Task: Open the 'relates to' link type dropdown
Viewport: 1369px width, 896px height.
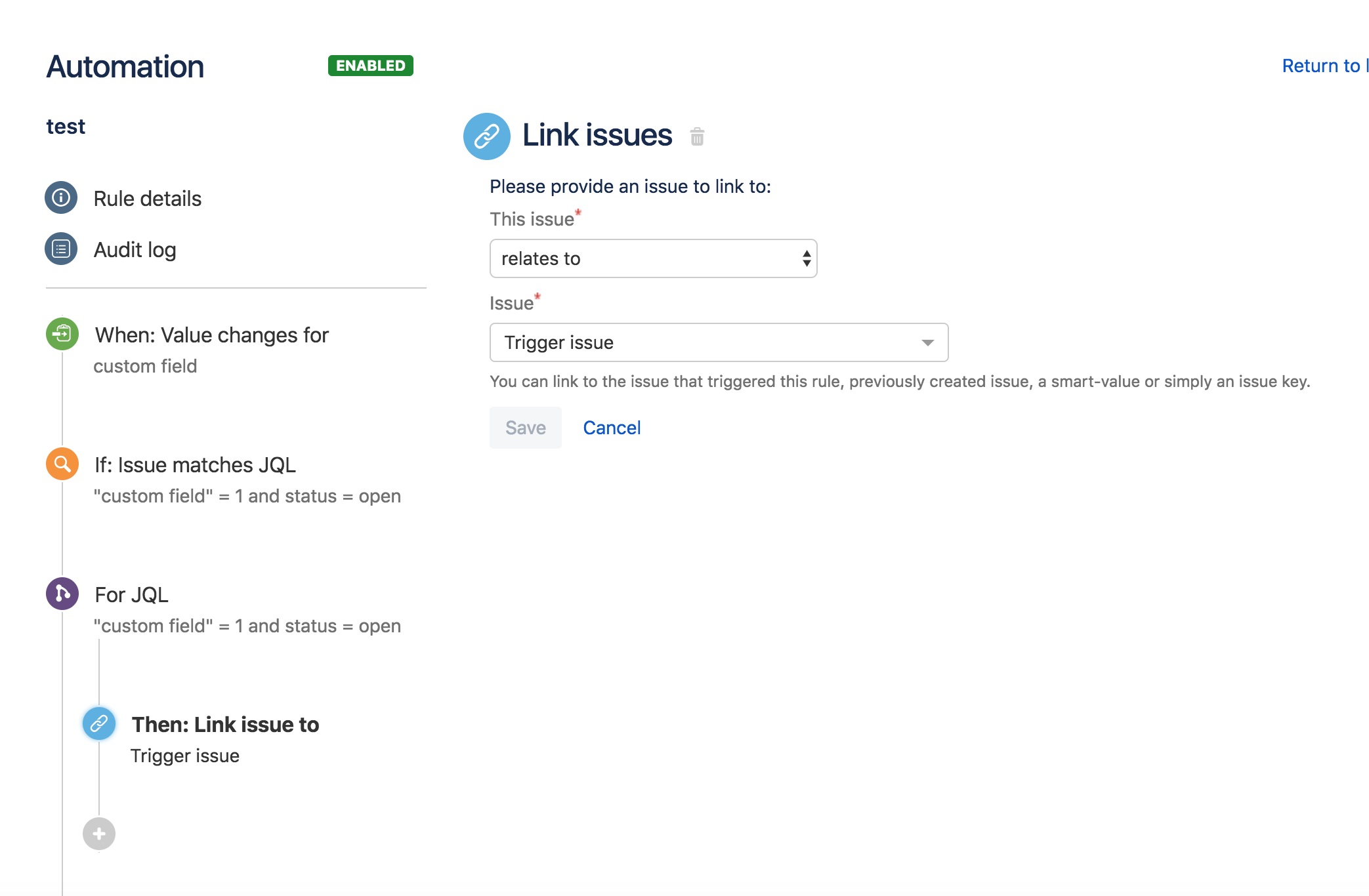Action: point(653,258)
